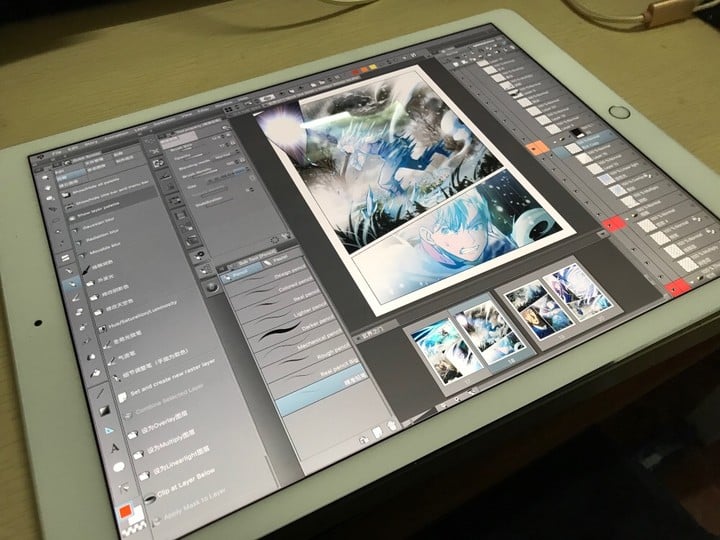Select the transparent color checker swatch
Viewport: 720px width, 540px height.
(136, 529)
